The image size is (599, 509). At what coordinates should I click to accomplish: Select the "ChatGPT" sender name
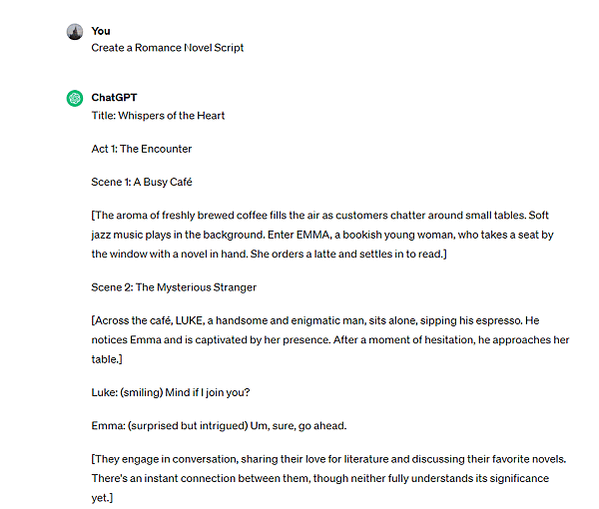click(x=114, y=97)
